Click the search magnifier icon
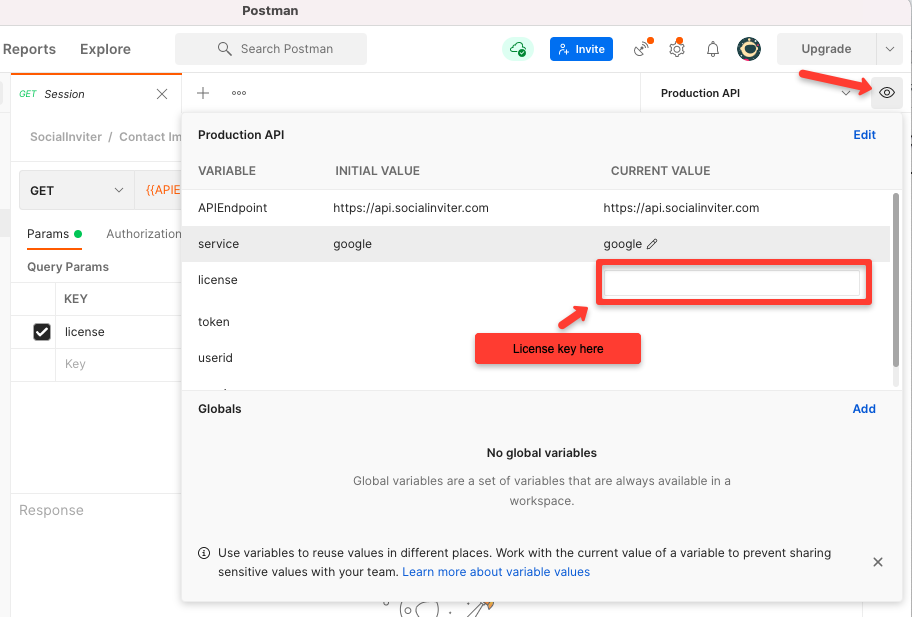The width and height of the screenshot is (912, 617). (x=225, y=49)
